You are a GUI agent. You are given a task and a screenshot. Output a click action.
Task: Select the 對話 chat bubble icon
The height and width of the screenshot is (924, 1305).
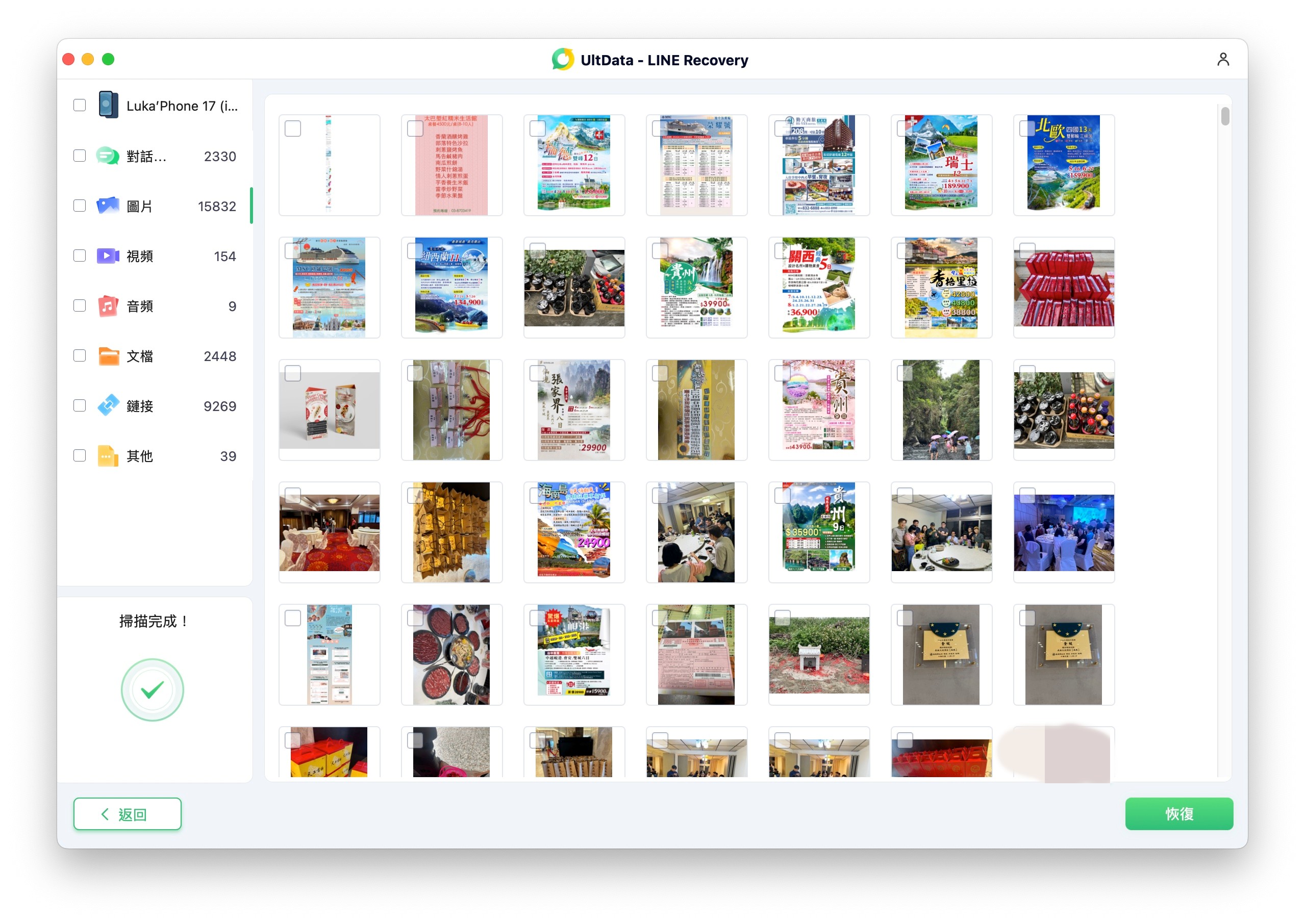(x=107, y=156)
